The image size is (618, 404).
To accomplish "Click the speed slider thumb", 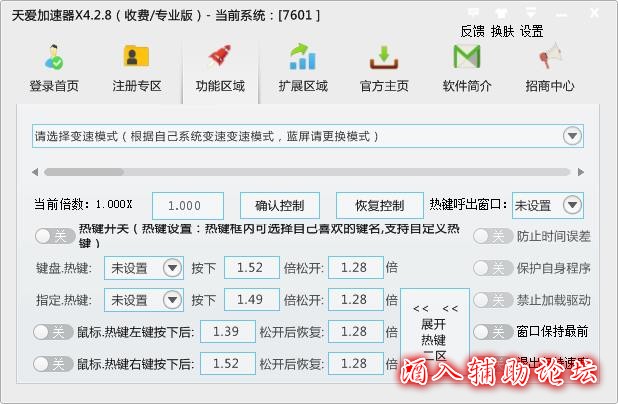I will tap(84, 172).
